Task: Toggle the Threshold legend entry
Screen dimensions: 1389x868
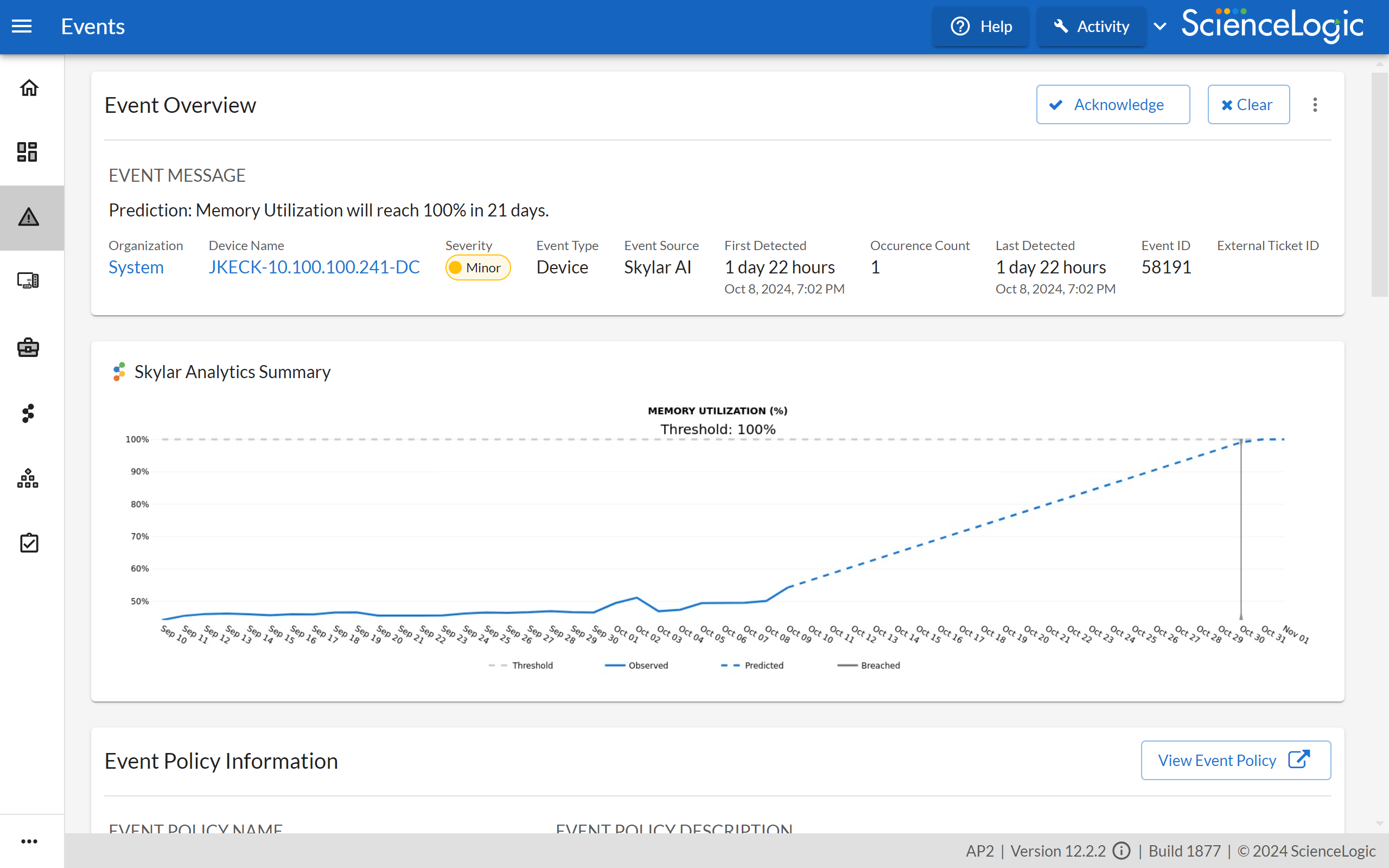Action: tap(520, 665)
